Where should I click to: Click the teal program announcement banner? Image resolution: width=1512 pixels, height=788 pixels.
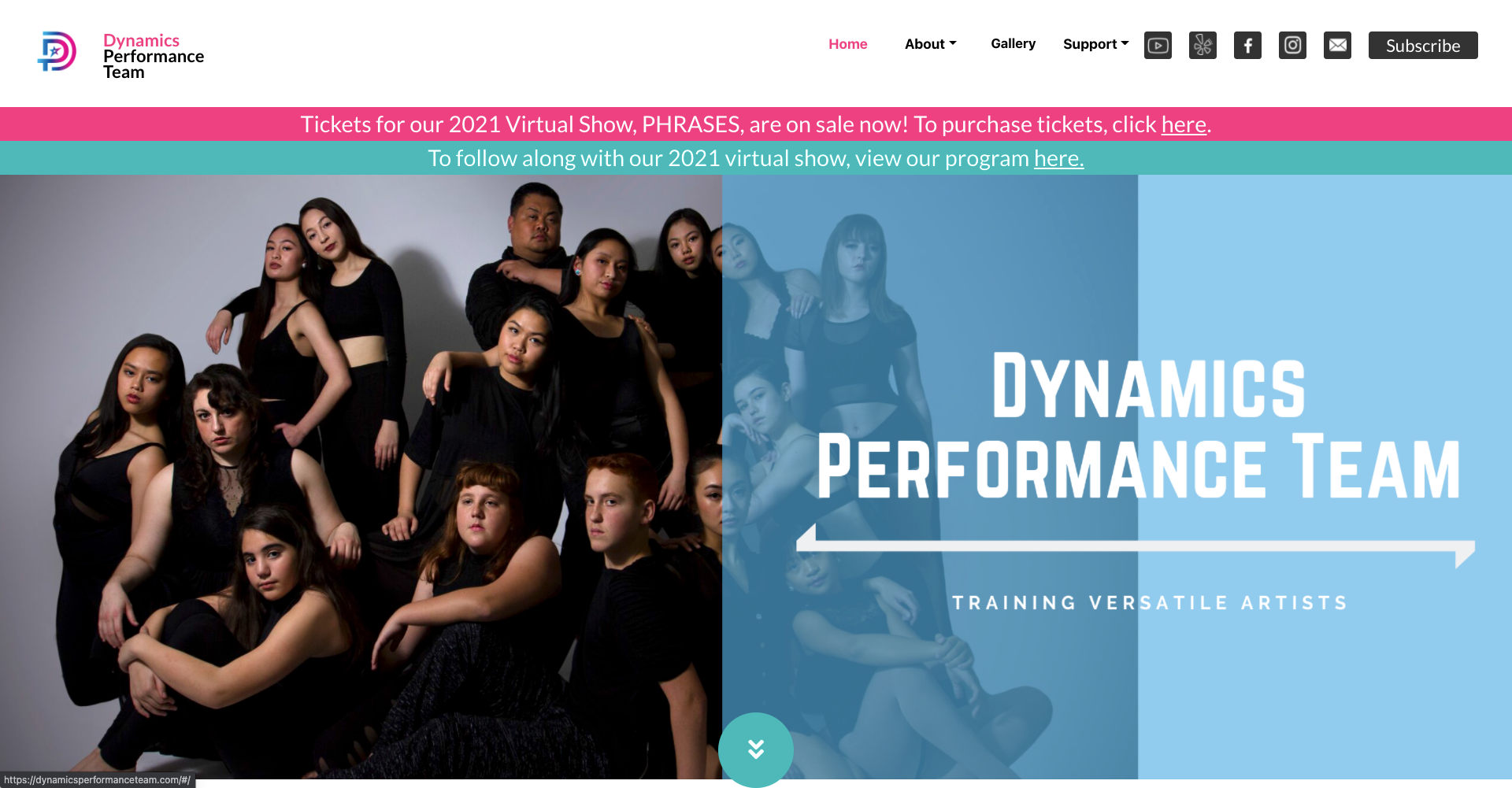tap(756, 158)
